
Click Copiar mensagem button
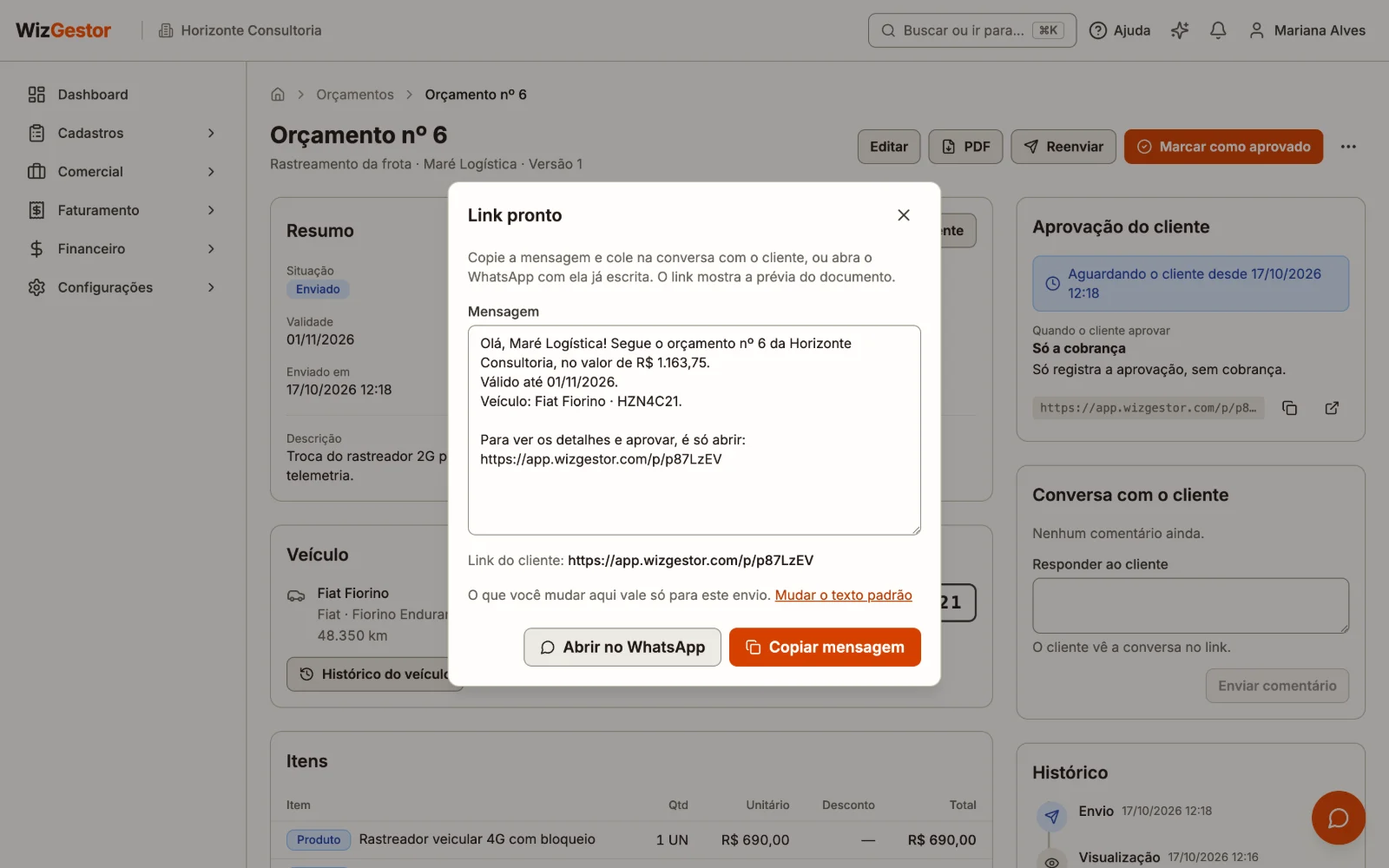click(x=825, y=648)
